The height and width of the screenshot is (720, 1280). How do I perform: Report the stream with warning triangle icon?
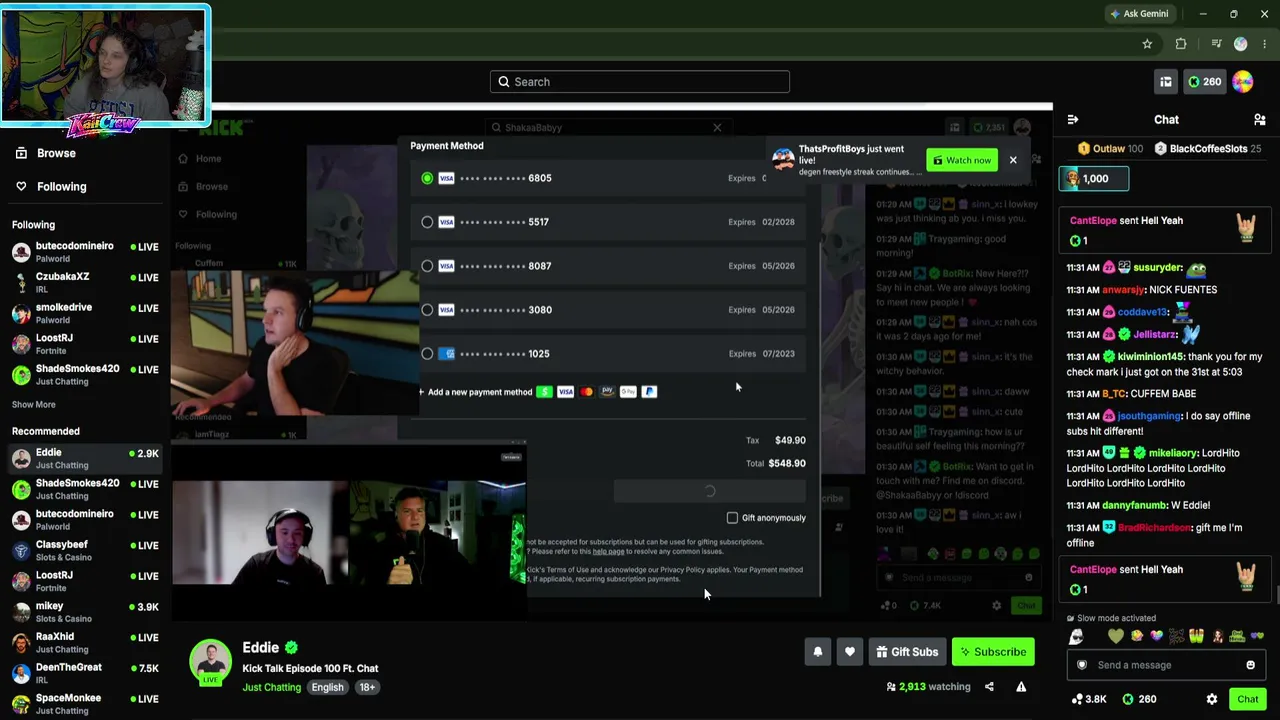pyautogui.click(x=1021, y=687)
